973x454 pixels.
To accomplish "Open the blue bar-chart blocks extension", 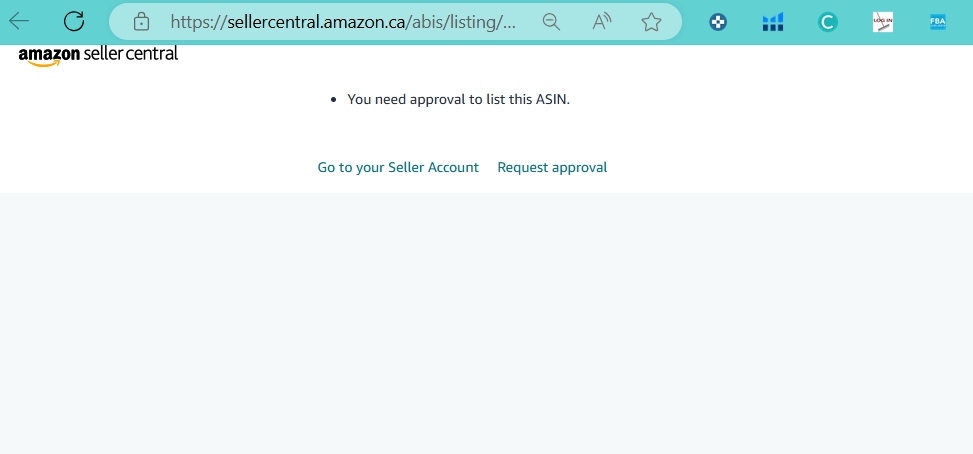I will (x=773, y=22).
